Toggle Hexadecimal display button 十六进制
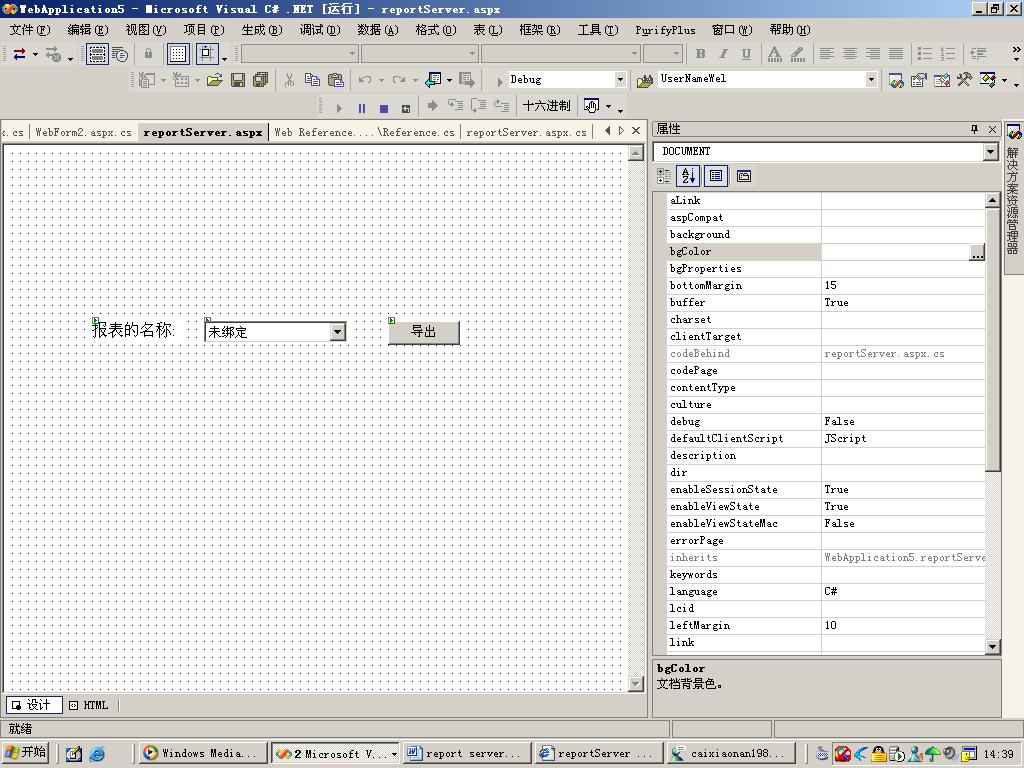 tap(546, 106)
